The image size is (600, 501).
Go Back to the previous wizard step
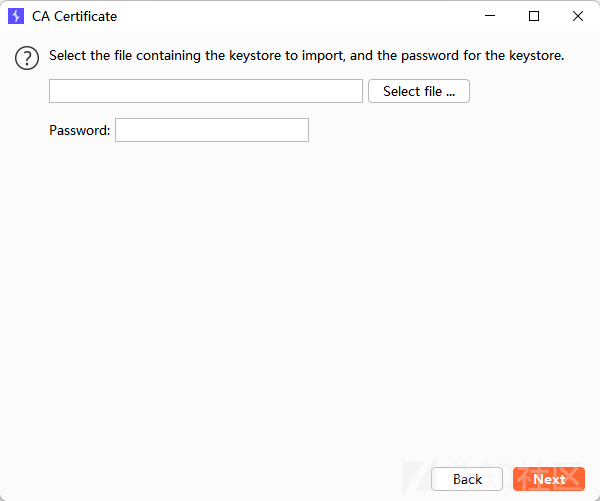(x=467, y=479)
